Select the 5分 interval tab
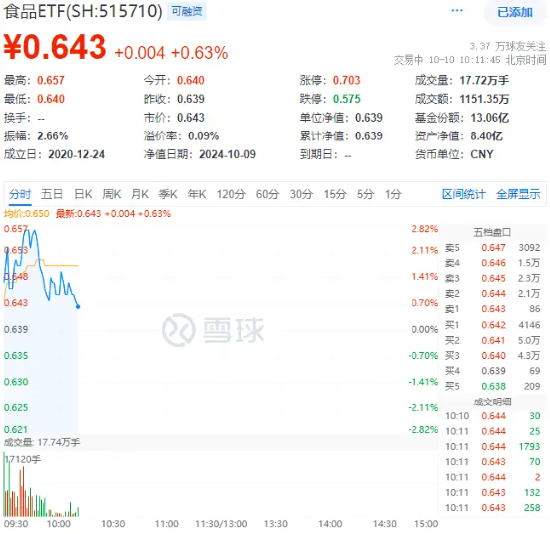This screenshot has width=550, height=534. 365,194
